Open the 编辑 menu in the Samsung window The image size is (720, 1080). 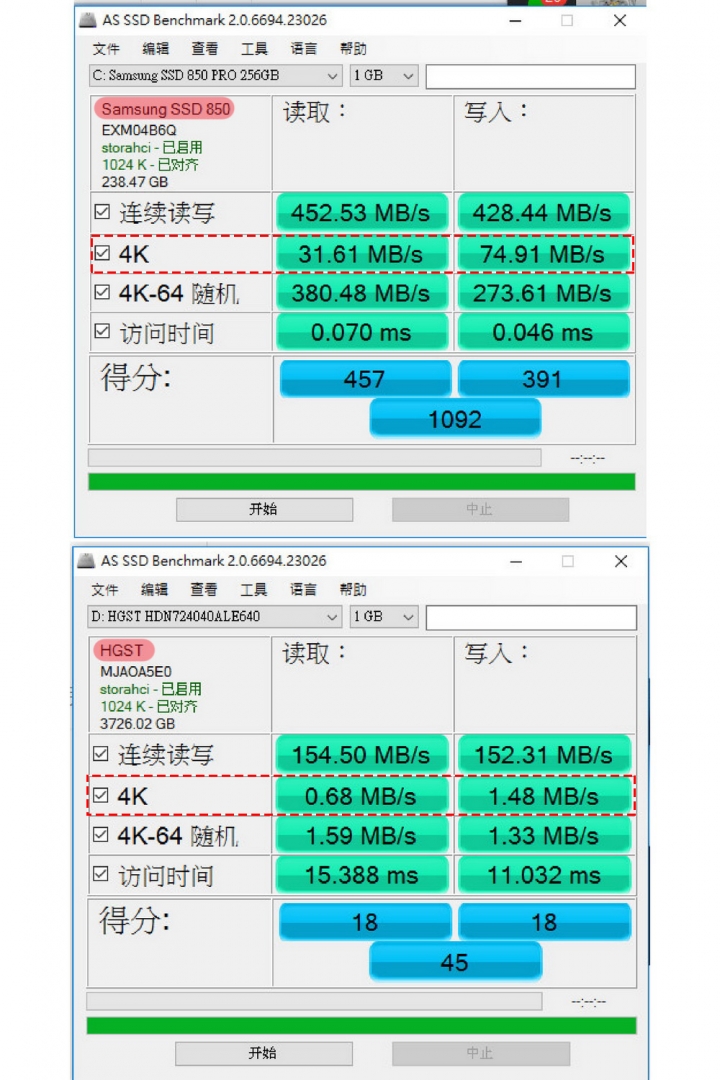(x=156, y=48)
